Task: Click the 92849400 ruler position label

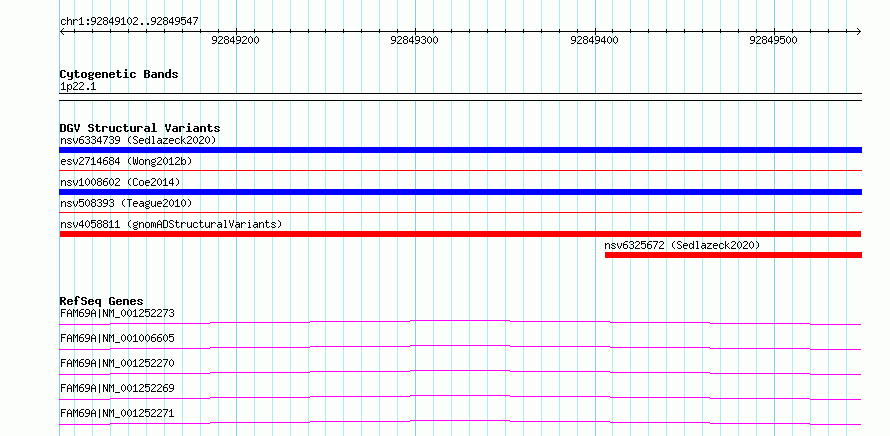Action: tap(594, 40)
